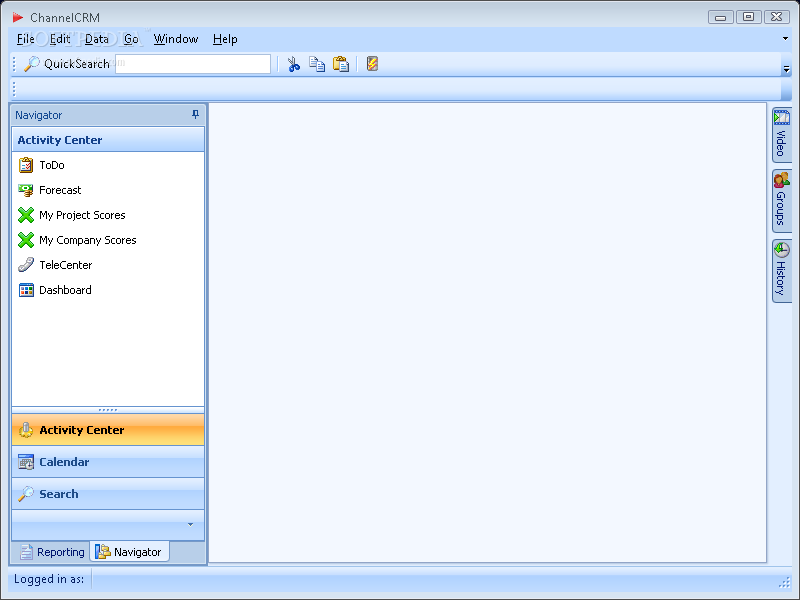Open the menu bar overflow arrow
Viewport: 800px width, 600px height.
click(785, 38)
